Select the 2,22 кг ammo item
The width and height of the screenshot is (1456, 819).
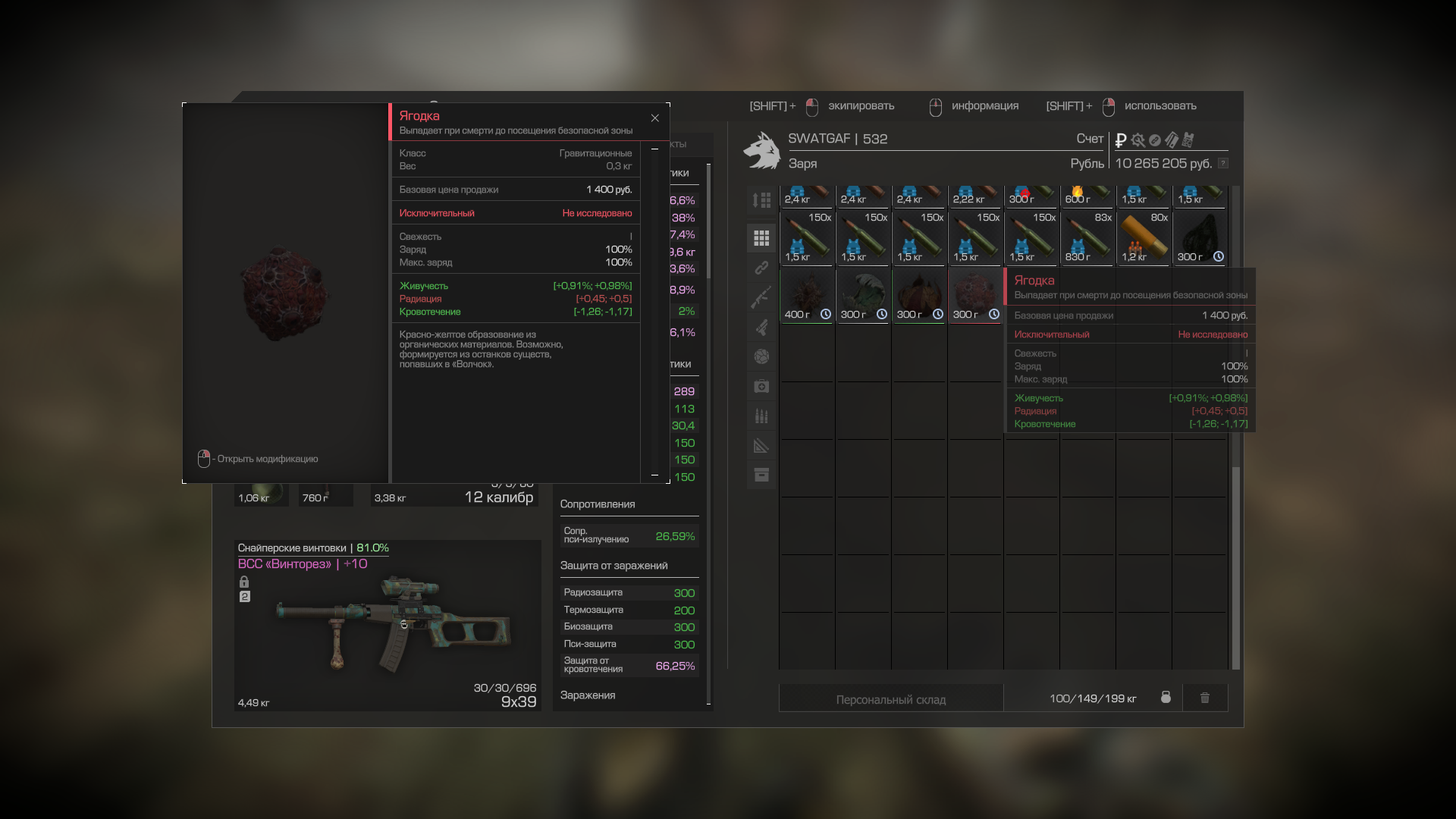[975, 196]
